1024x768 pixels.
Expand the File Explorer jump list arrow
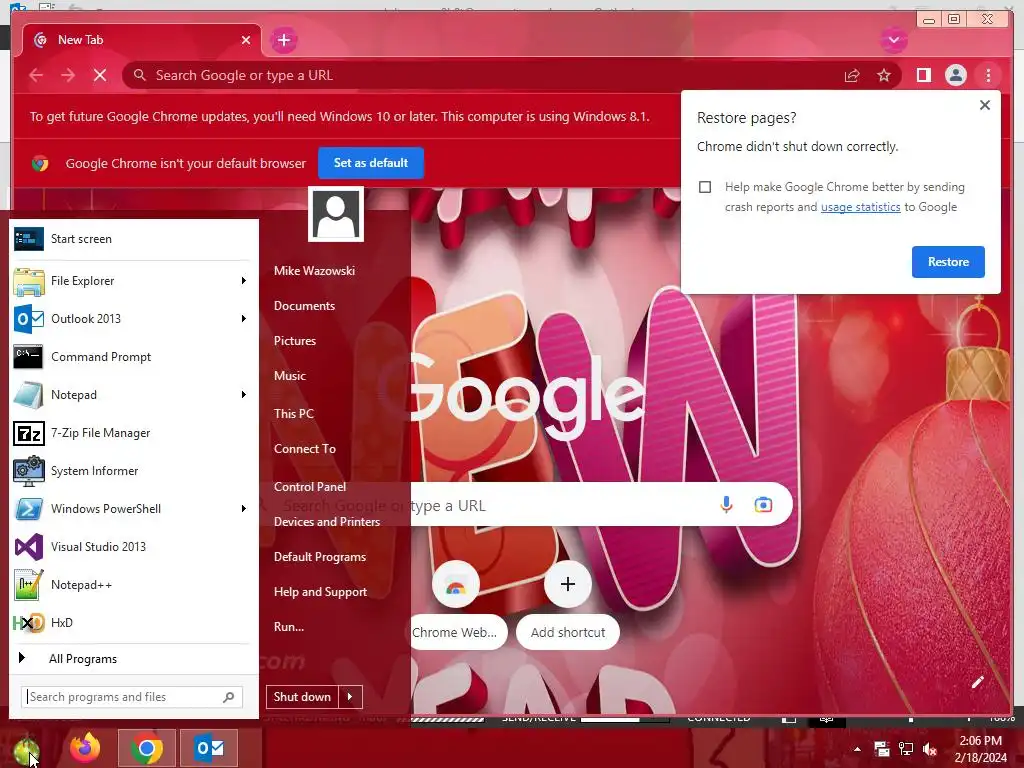244,281
